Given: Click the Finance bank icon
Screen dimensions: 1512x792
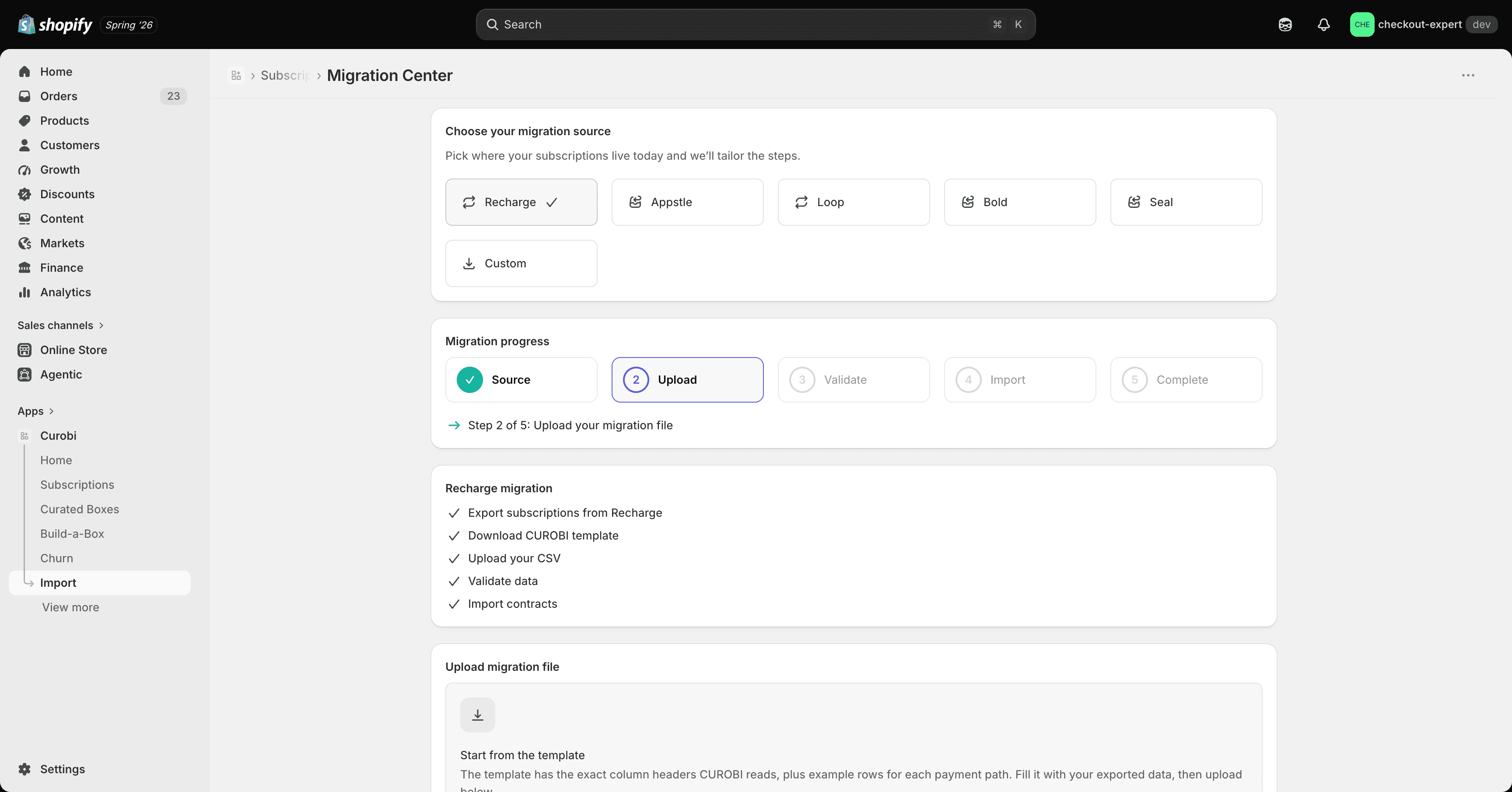Looking at the screenshot, I should coord(24,268).
